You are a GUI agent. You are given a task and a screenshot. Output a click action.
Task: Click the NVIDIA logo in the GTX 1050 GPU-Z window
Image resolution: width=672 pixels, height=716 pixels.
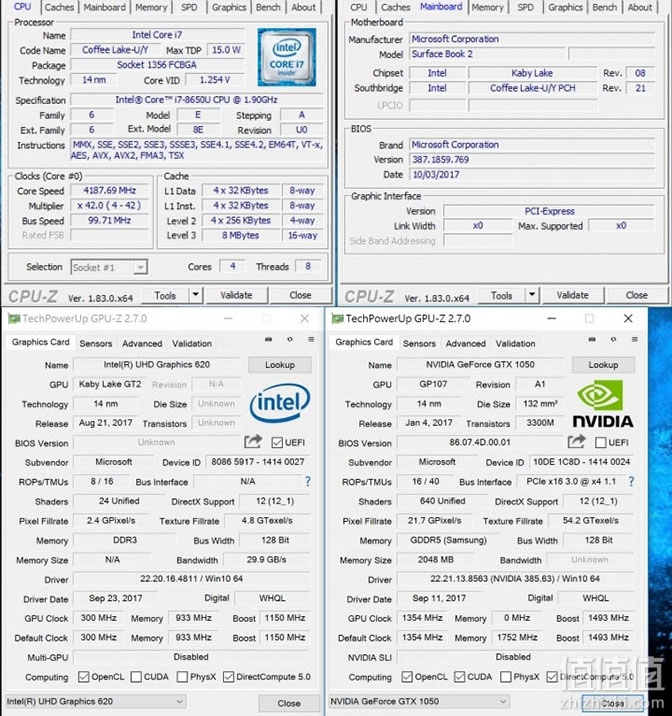(603, 404)
